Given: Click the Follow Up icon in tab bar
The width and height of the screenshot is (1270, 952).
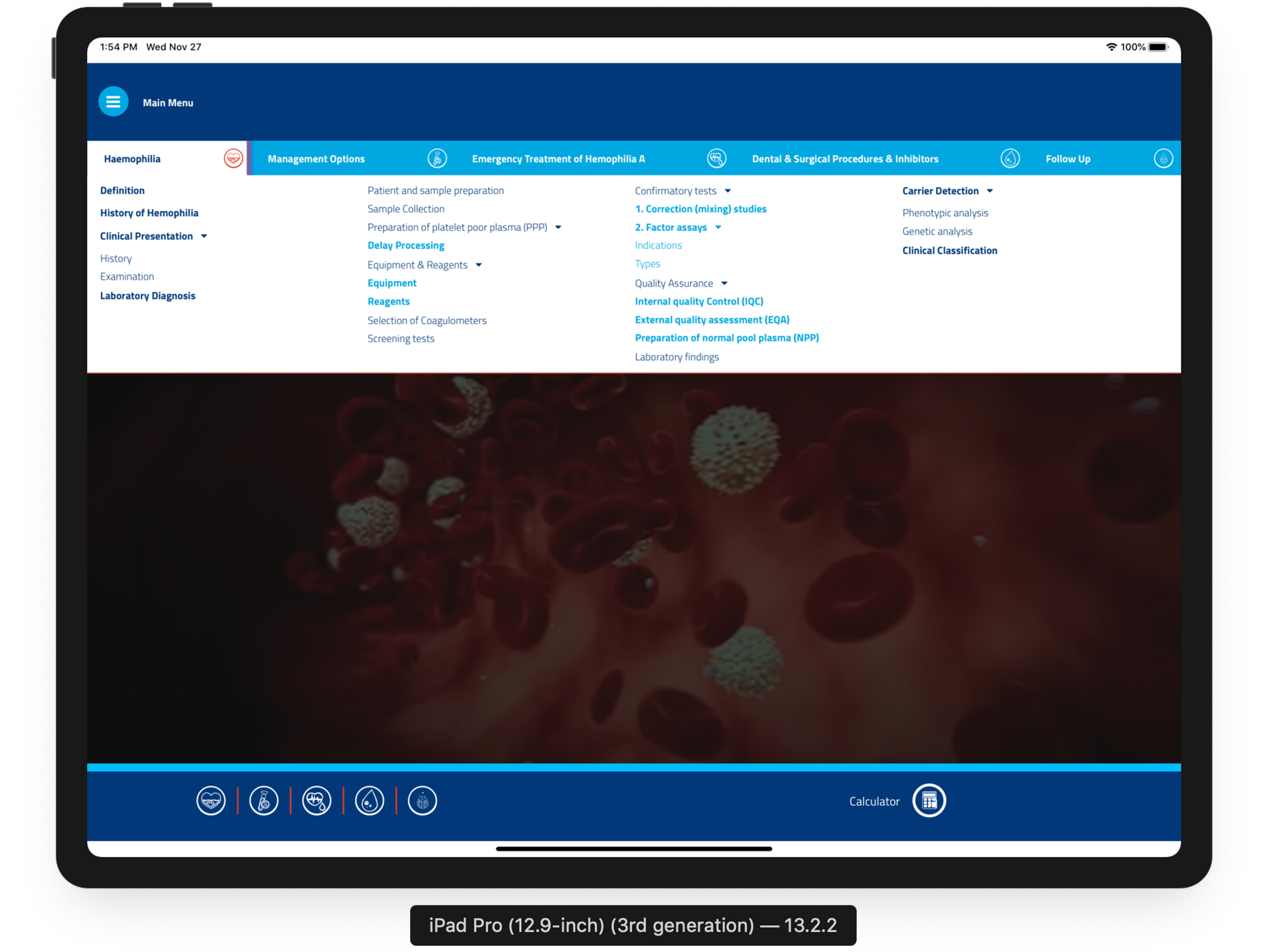Looking at the screenshot, I should click(1163, 159).
